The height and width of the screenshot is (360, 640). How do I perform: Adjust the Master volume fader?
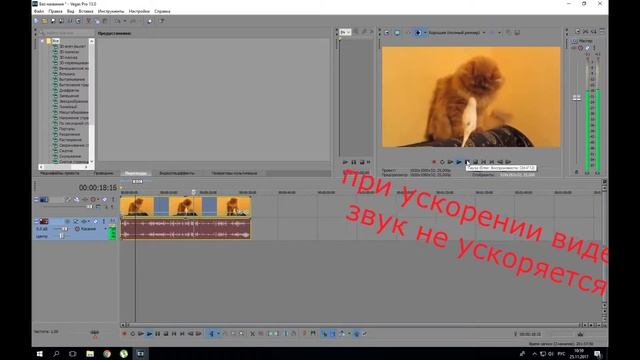click(576, 98)
